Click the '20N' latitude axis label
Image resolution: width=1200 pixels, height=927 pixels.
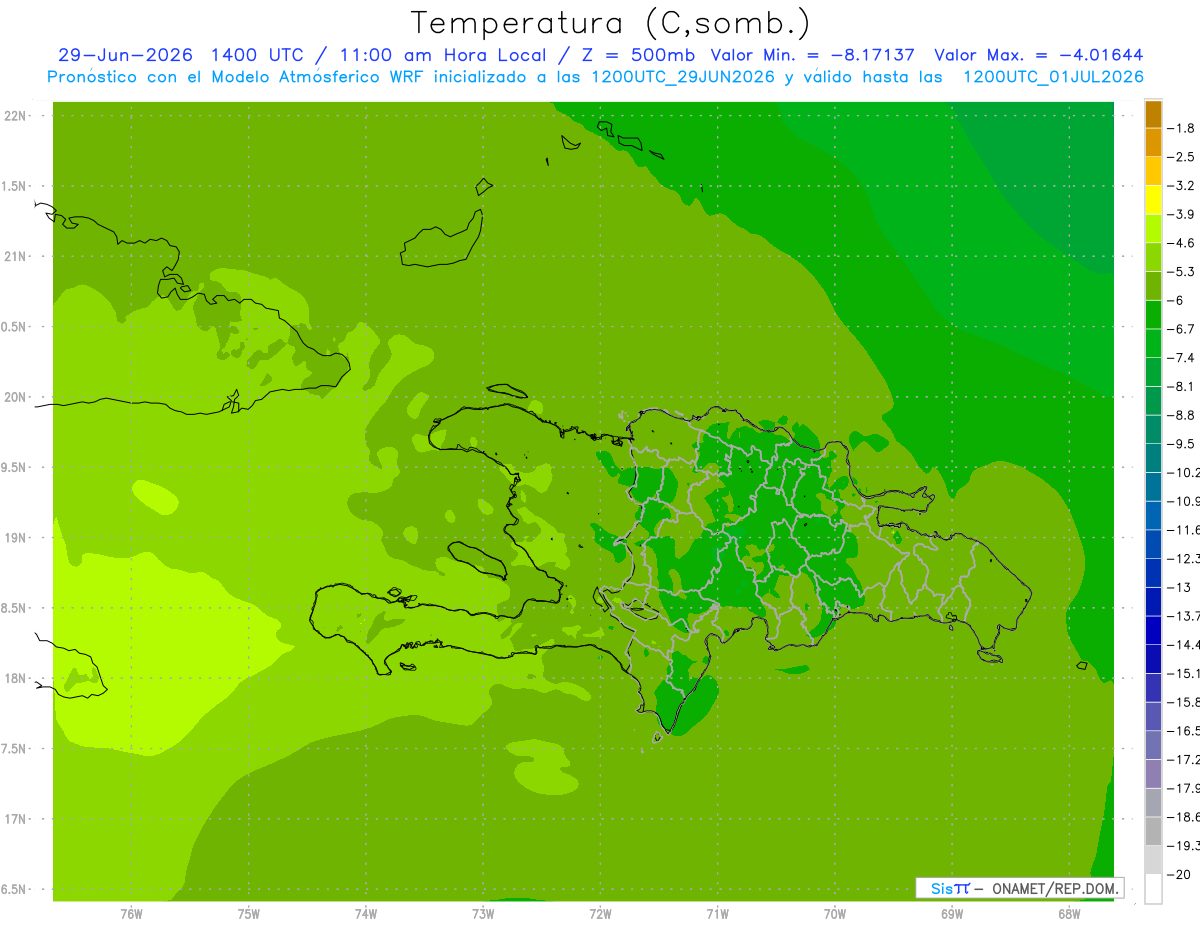pyautogui.click(x=16, y=397)
